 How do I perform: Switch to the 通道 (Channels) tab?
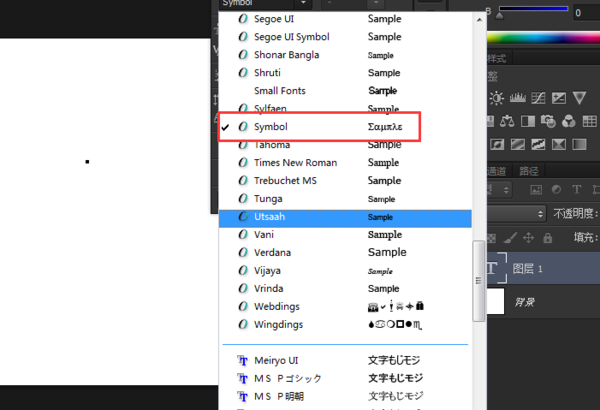click(496, 171)
